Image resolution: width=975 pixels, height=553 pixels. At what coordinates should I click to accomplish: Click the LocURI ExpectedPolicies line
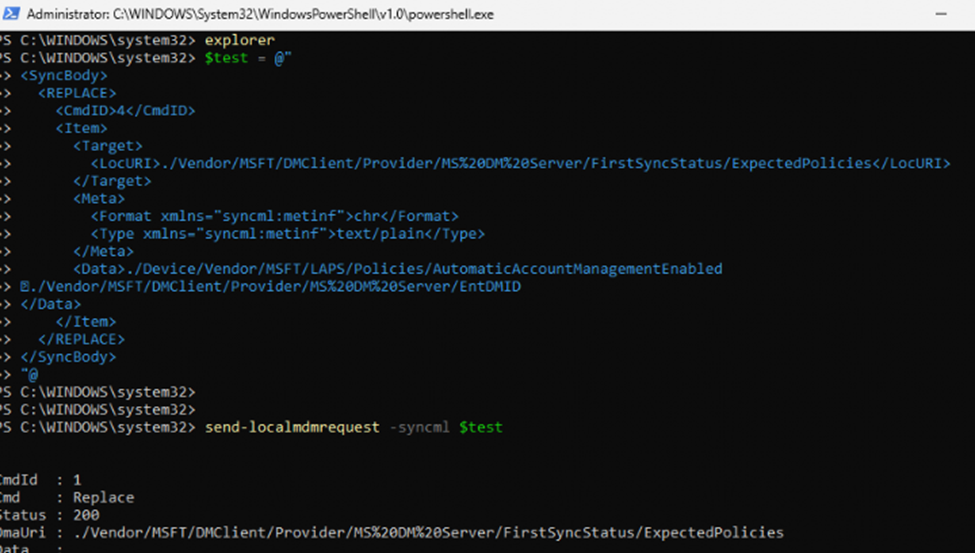pyautogui.click(x=520, y=164)
